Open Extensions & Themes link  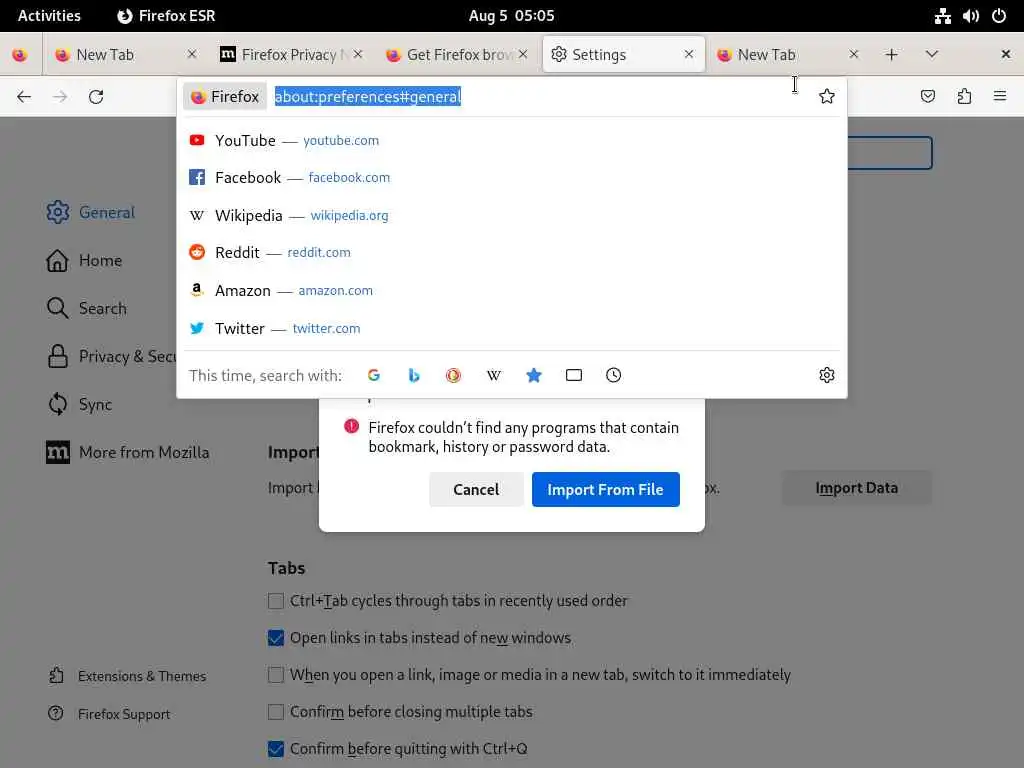click(x=128, y=676)
